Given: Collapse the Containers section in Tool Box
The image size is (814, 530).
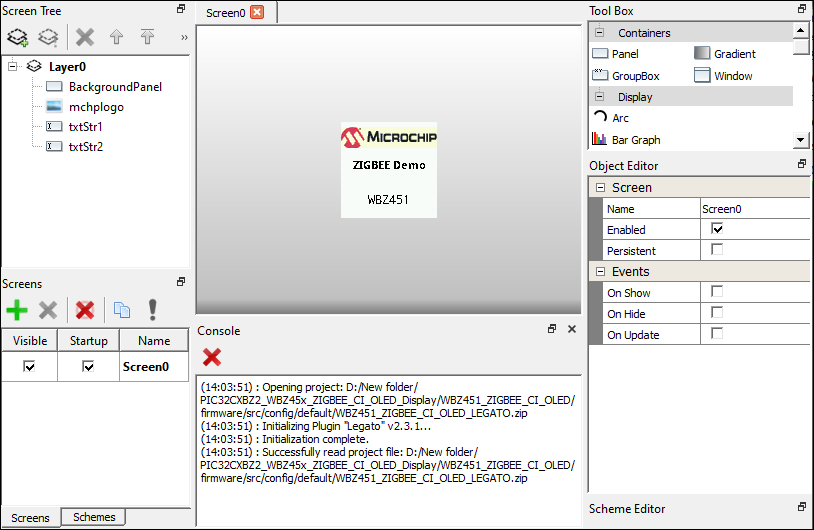Looking at the screenshot, I should coord(600,32).
